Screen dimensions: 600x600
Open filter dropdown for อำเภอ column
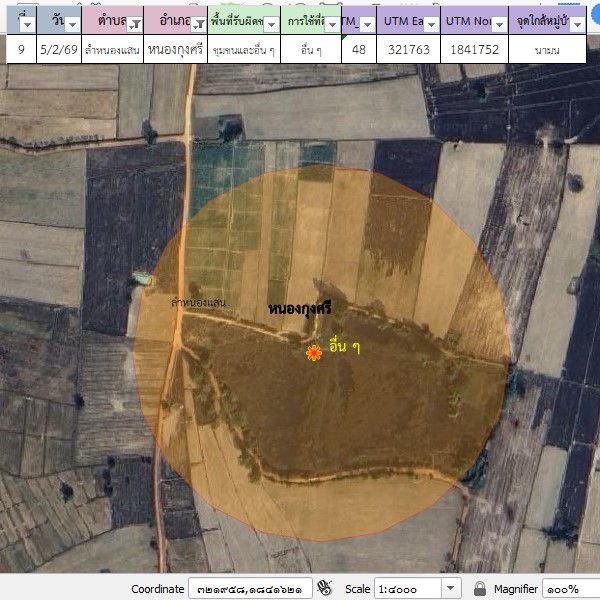coord(197,24)
